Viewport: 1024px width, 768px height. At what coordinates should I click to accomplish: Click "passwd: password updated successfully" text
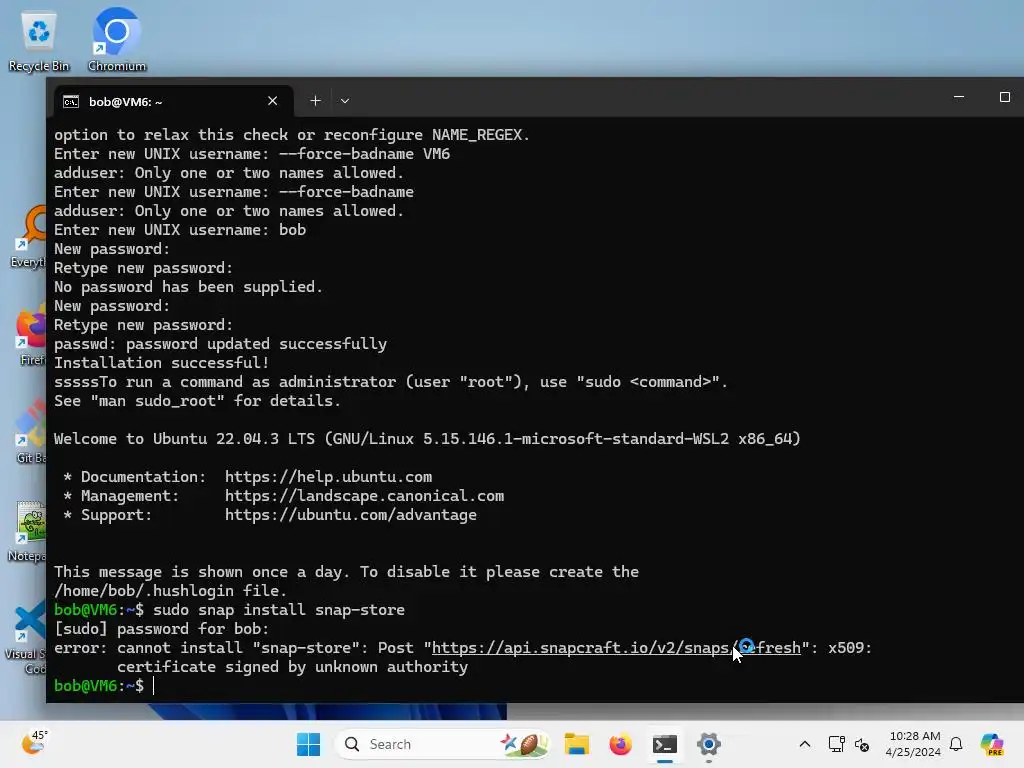[220, 344]
